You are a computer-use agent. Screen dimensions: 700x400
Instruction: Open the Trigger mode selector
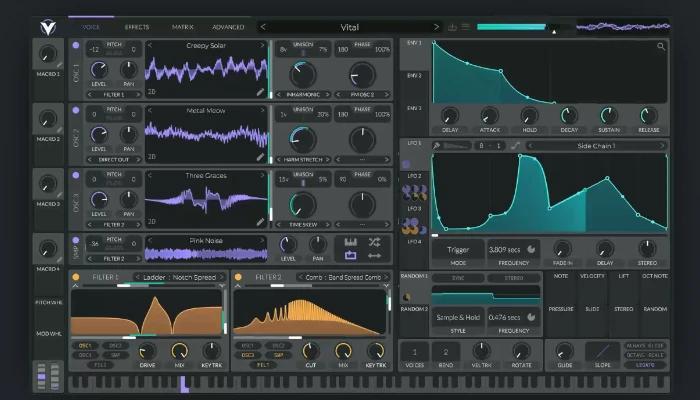point(459,250)
